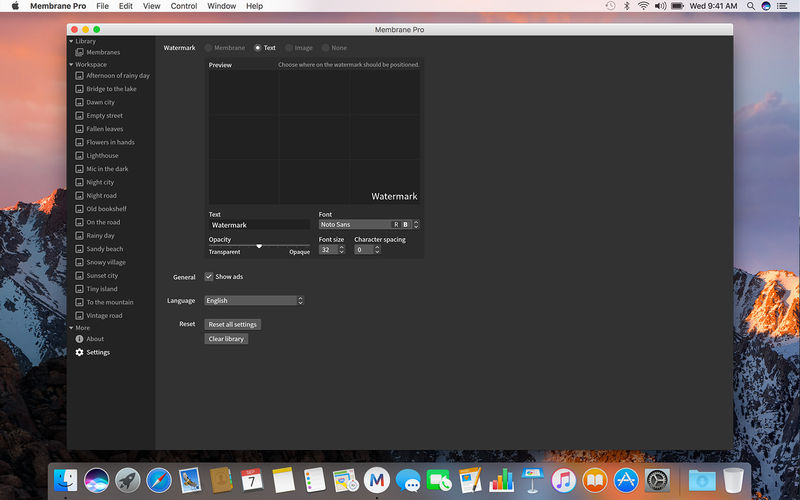Click the image icon beside Mic in the dark
The width and height of the screenshot is (800, 500).
coord(79,169)
